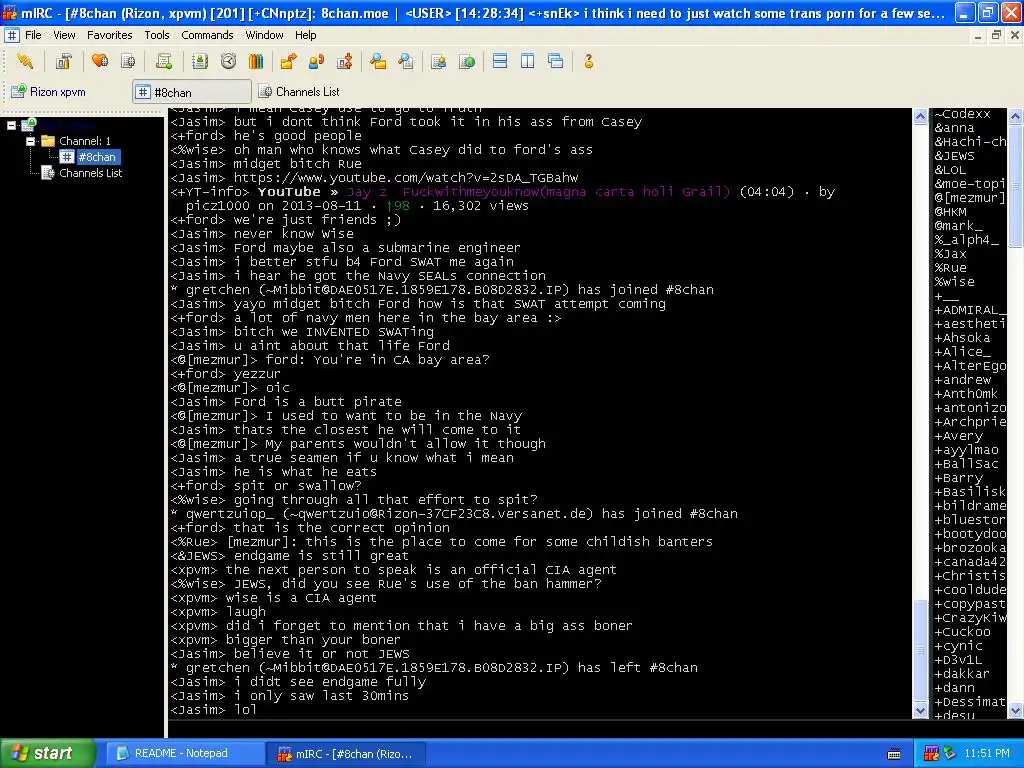Open Received Files magnifier-folder icon
Screen dimensions: 1024x768
tap(378, 61)
